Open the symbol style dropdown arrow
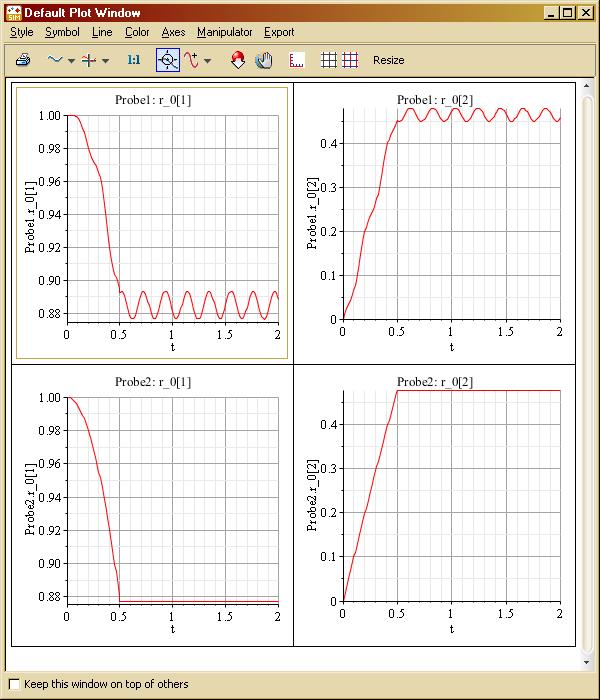This screenshot has height=700, width=600. tap(106, 61)
